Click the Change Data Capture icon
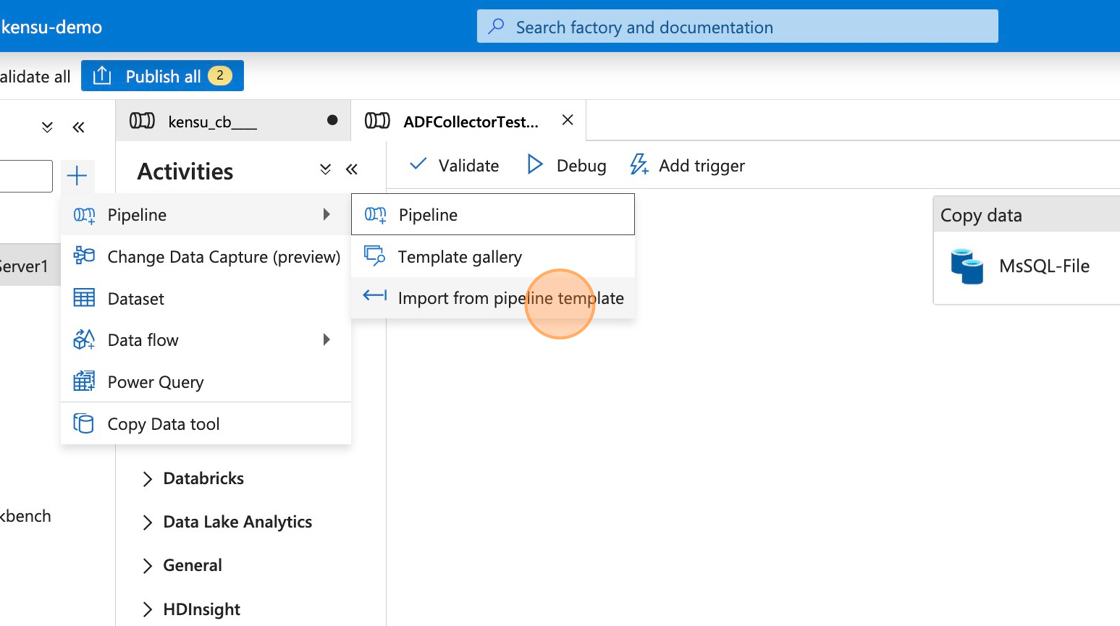 [x=84, y=255]
